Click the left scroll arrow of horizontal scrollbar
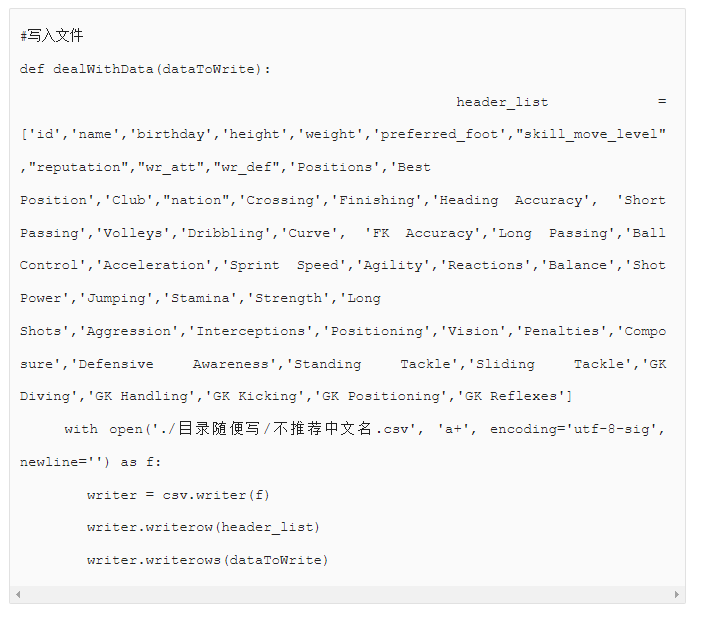 coord(18,595)
